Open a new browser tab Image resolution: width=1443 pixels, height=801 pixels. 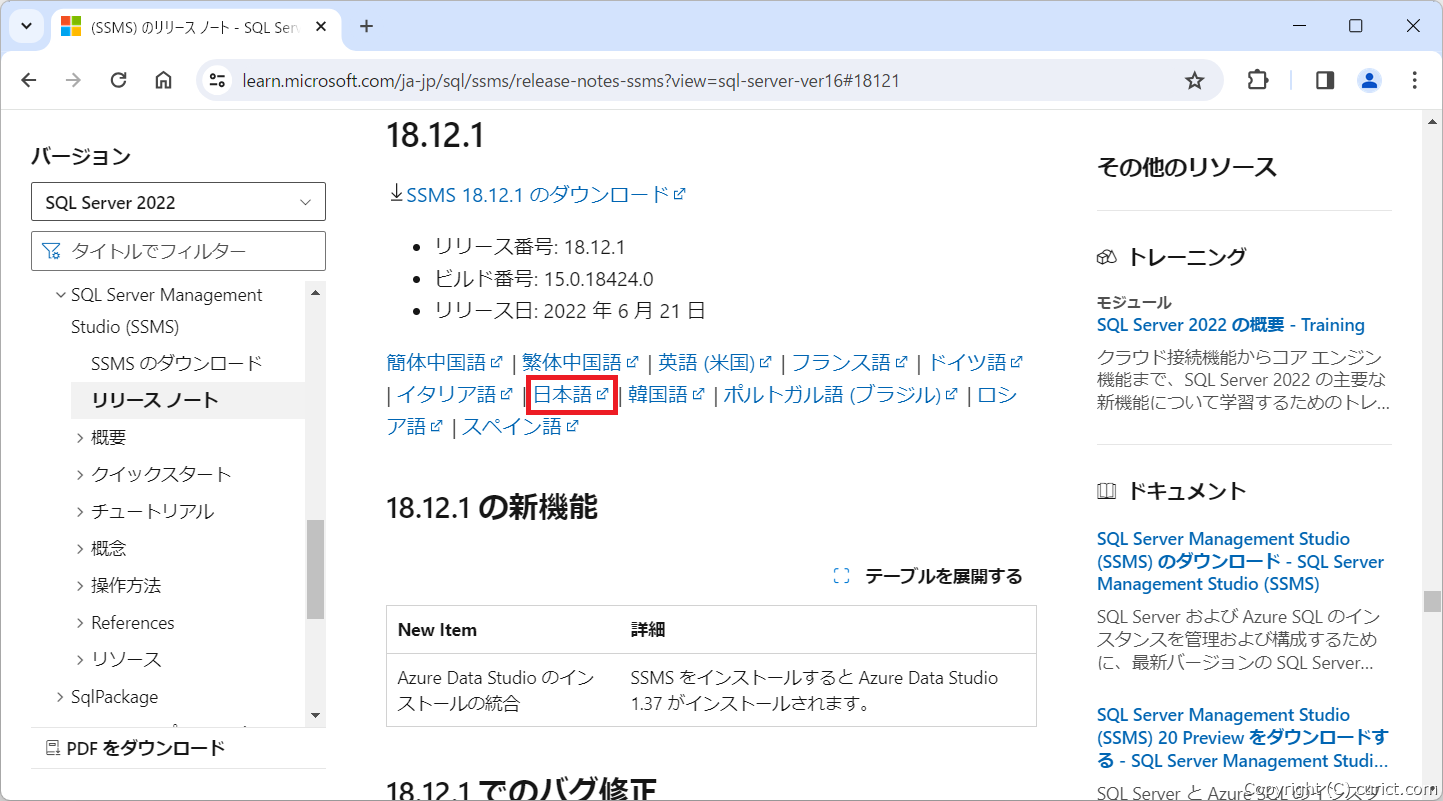pos(366,26)
